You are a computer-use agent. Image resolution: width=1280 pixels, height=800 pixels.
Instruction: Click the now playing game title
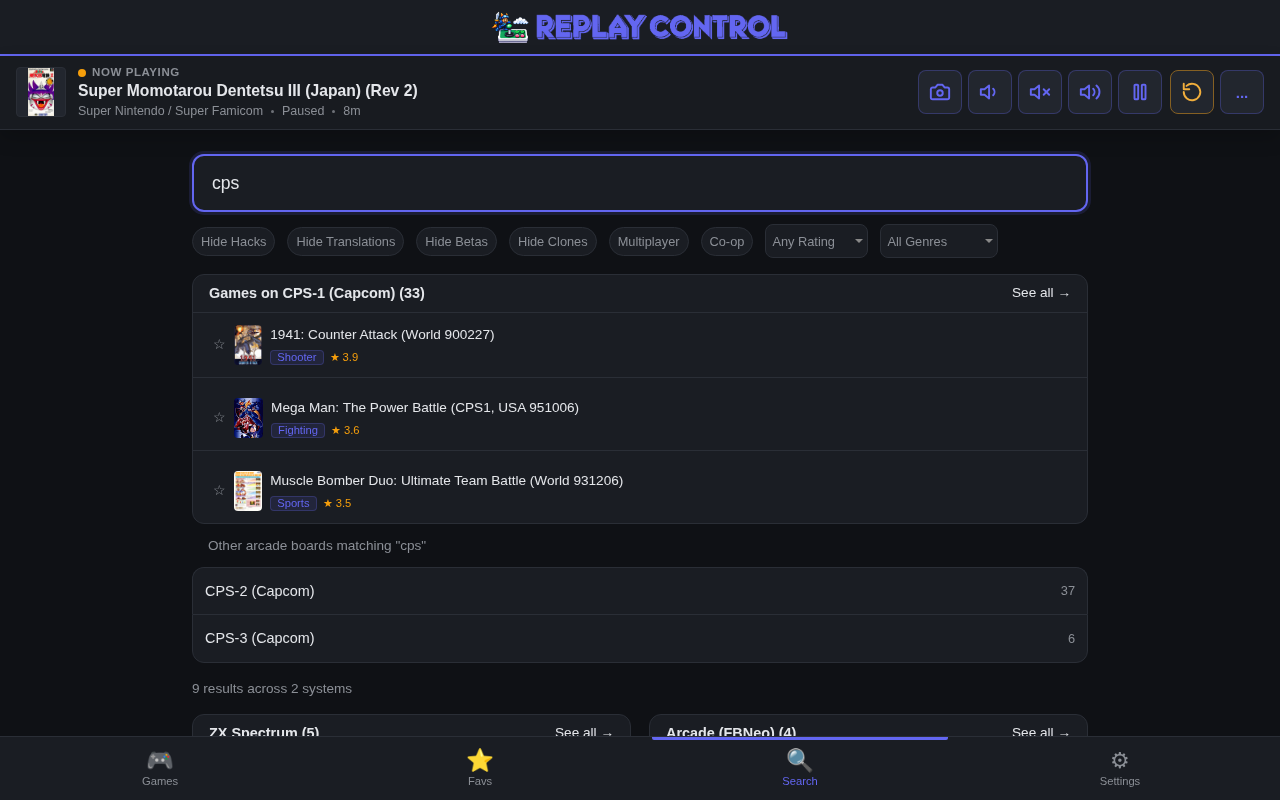pos(248,91)
